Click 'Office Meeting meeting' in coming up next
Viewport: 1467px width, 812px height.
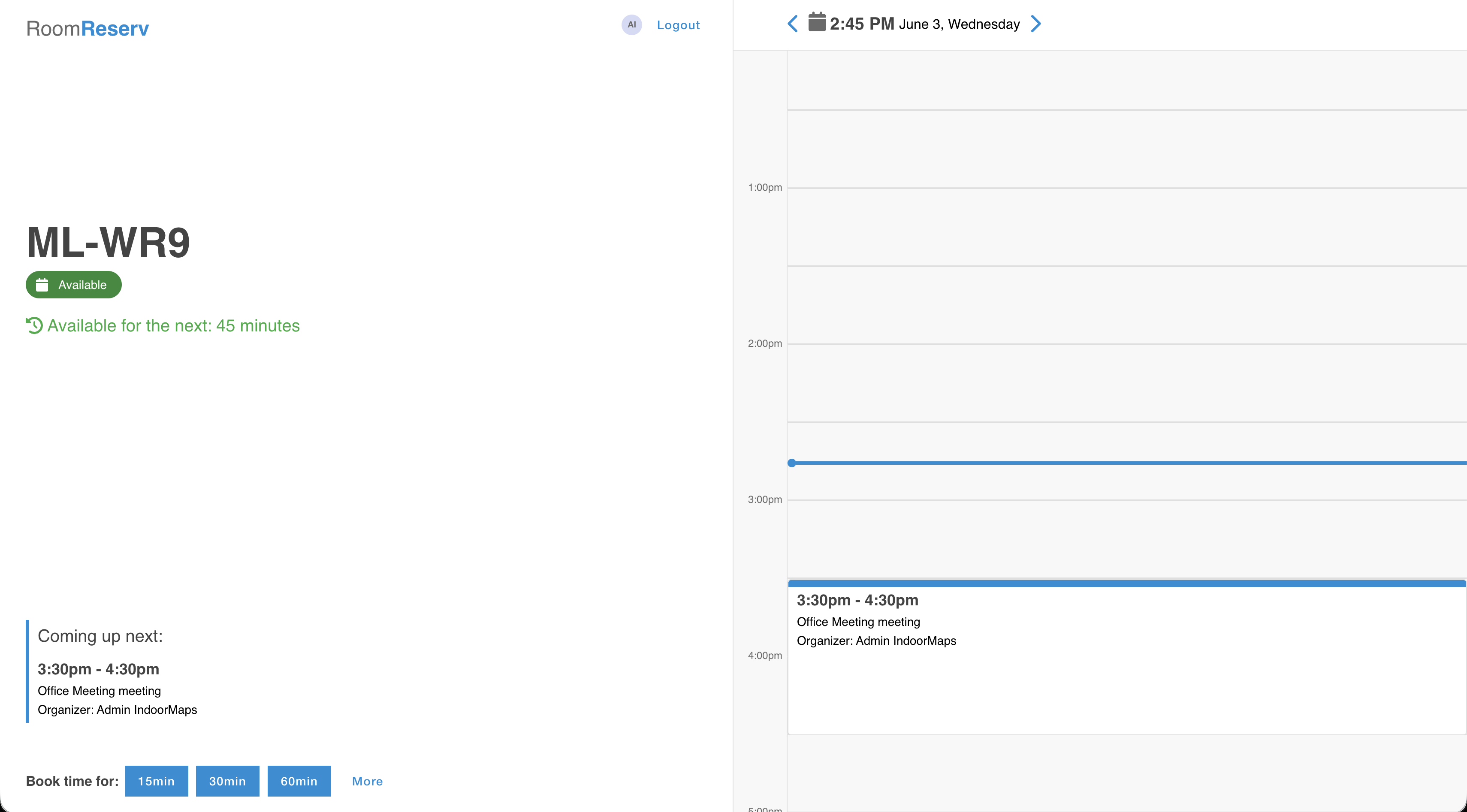pyautogui.click(x=99, y=691)
